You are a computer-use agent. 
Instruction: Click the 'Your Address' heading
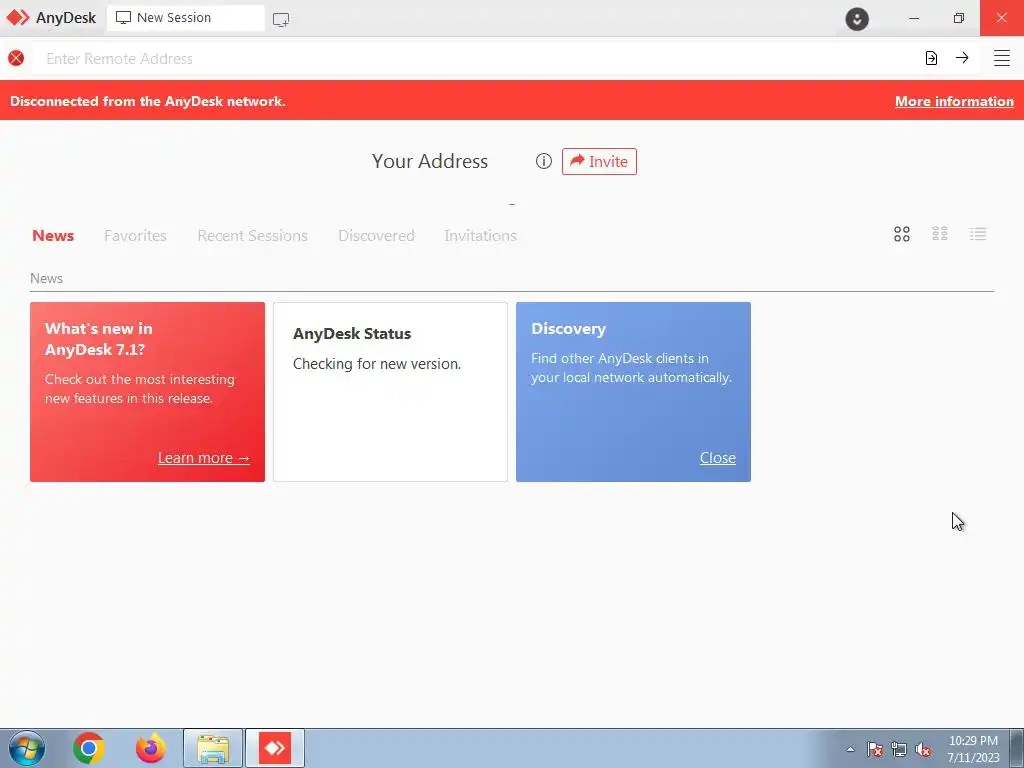(x=430, y=161)
